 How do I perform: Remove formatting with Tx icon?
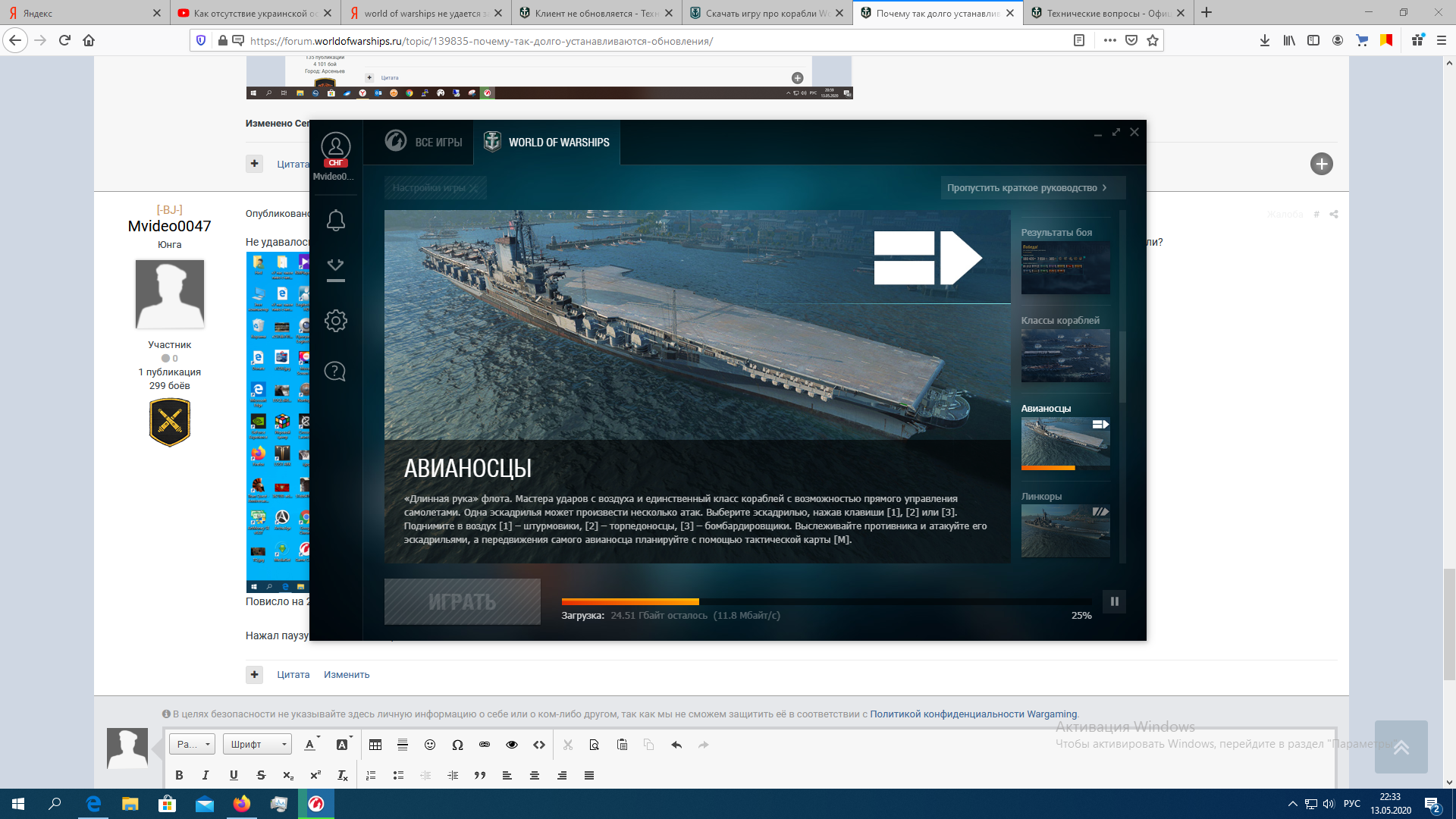coord(343,775)
